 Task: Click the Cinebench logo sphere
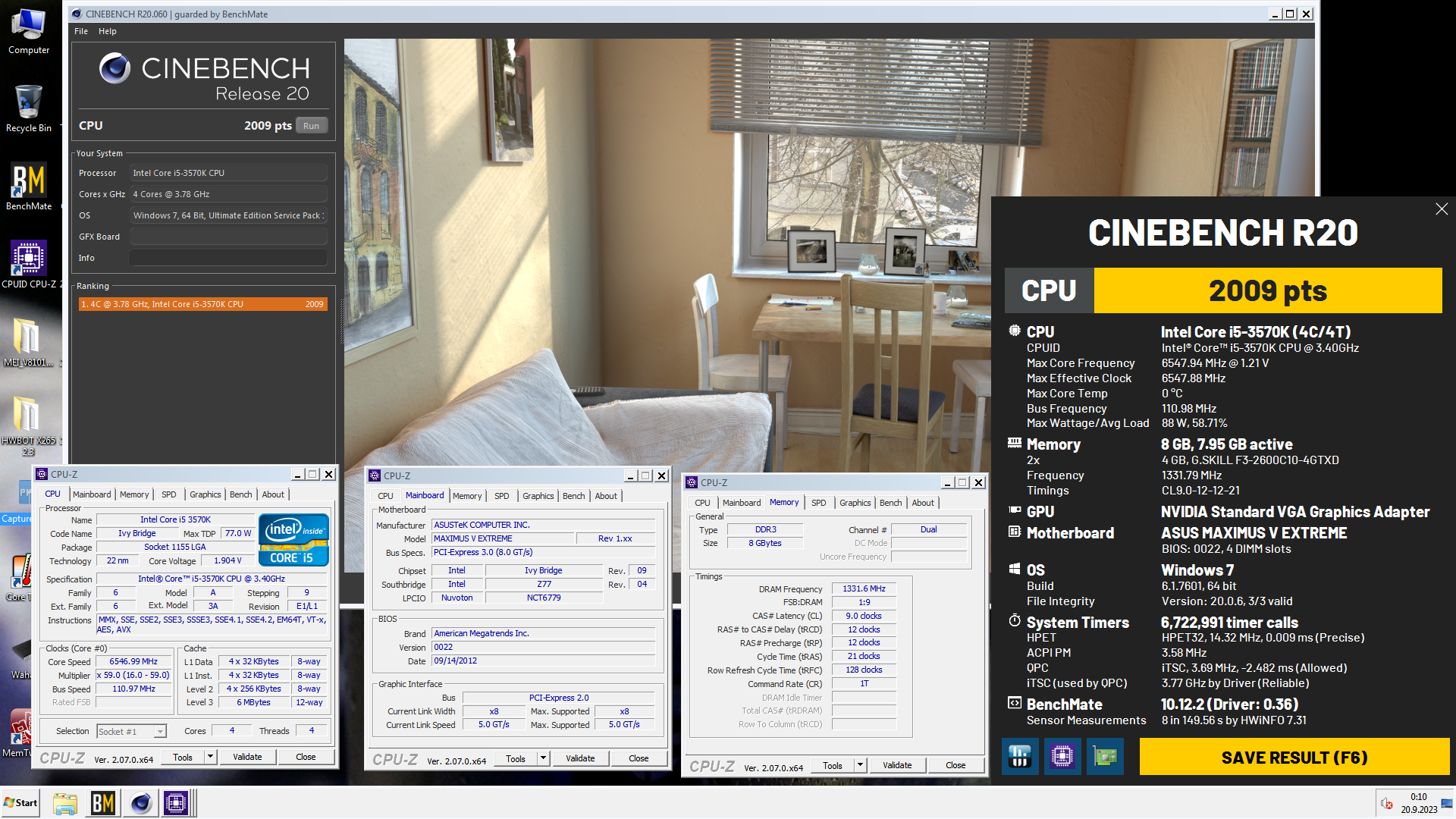(x=115, y=68)
